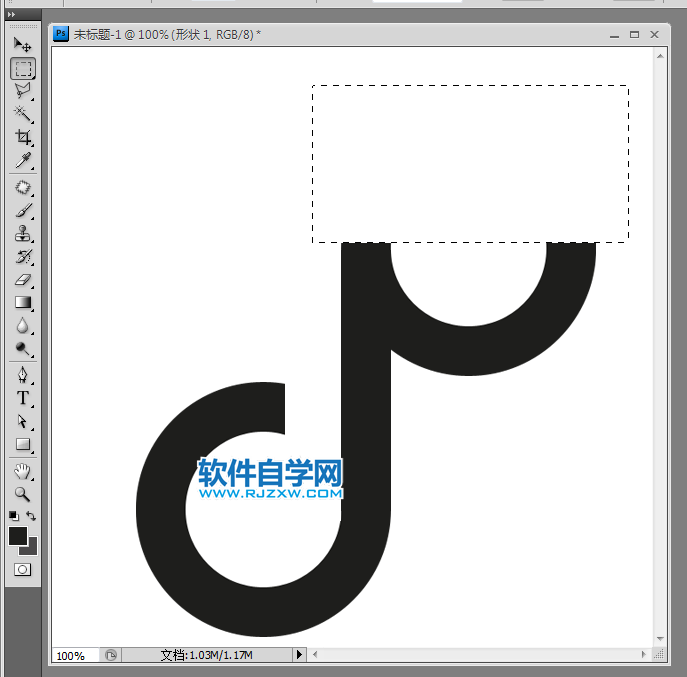Click the window resize grip corner
687x677 pixels.
659,655
